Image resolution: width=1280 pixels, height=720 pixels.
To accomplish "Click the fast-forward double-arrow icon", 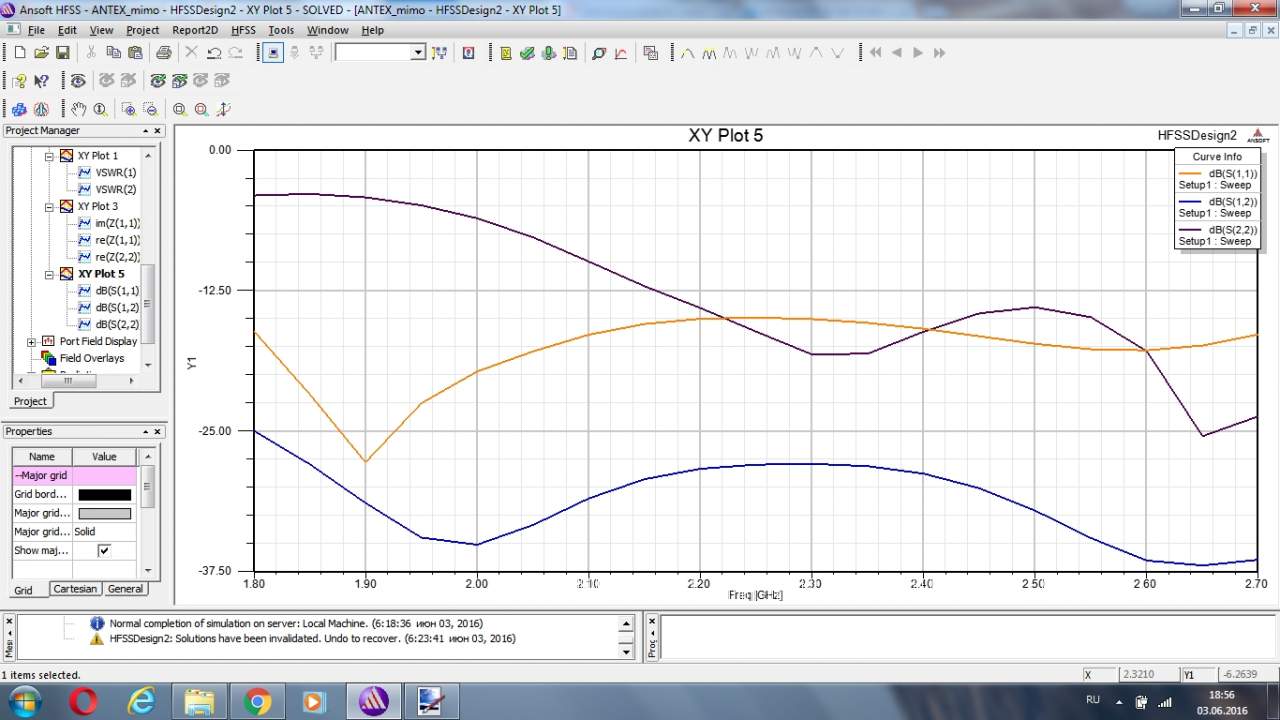I will (939, 53).
